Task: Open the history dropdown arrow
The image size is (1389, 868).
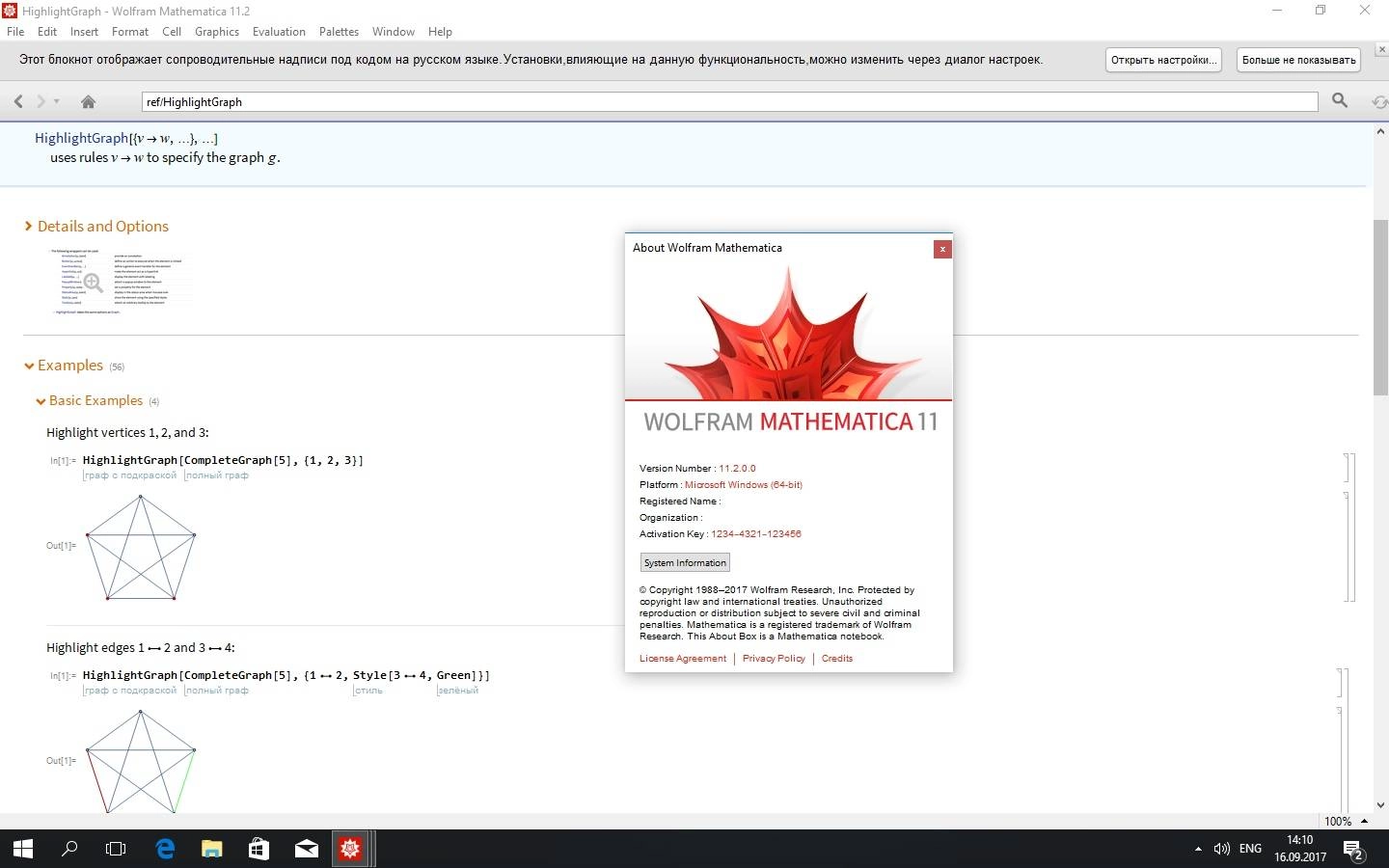Action: (57, 101)
